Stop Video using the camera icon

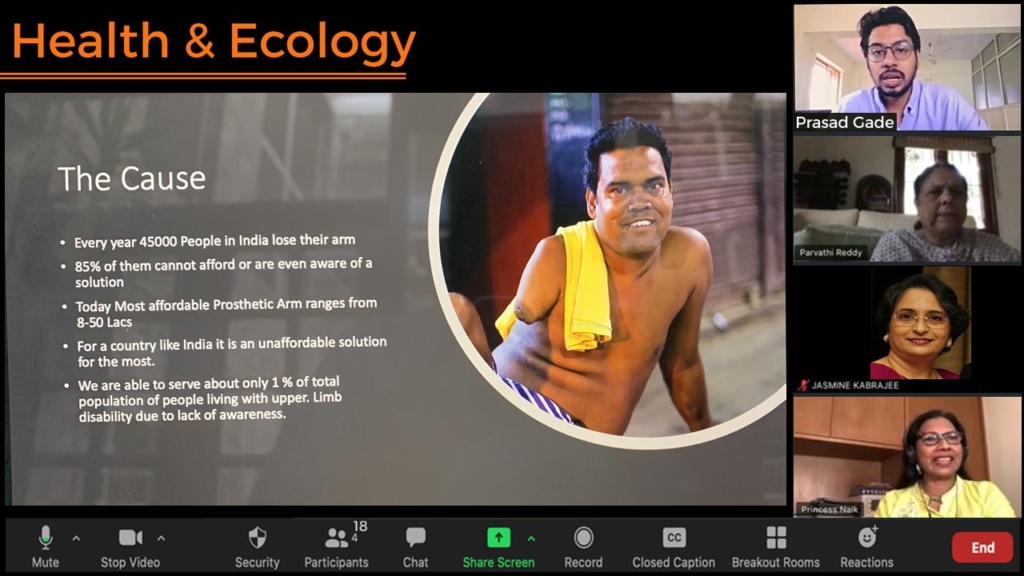point(130,539)
